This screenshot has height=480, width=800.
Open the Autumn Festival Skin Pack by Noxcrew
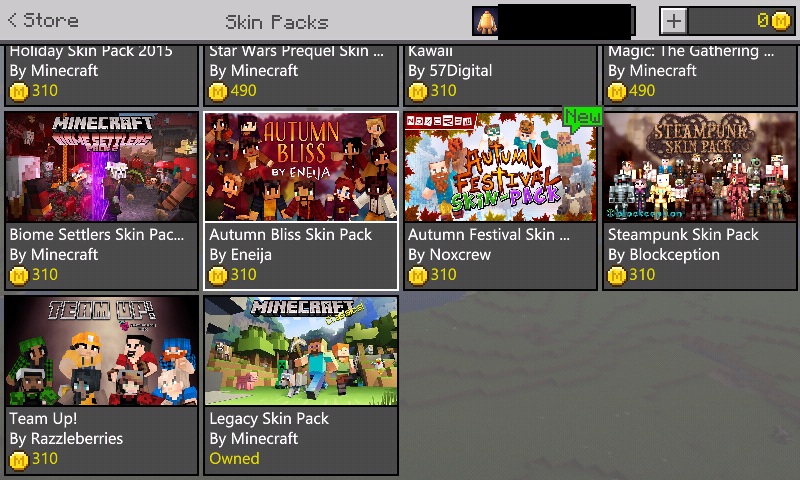tap(500, 201)
